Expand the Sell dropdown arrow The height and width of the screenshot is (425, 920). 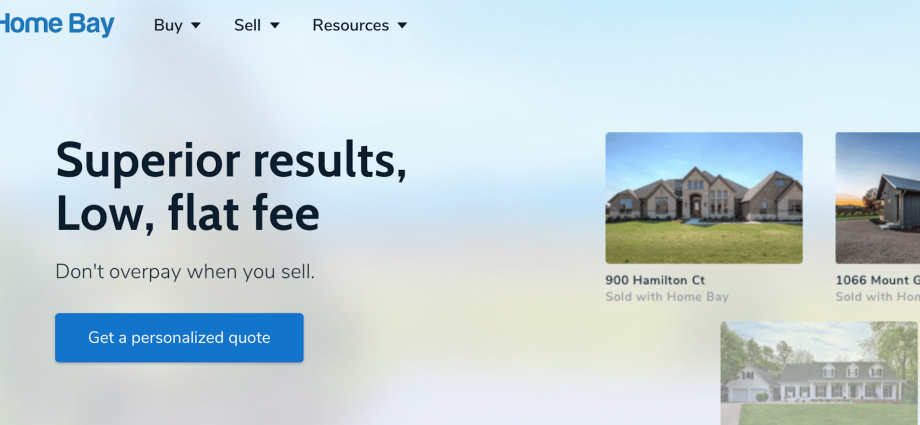(x=275, y=25)
